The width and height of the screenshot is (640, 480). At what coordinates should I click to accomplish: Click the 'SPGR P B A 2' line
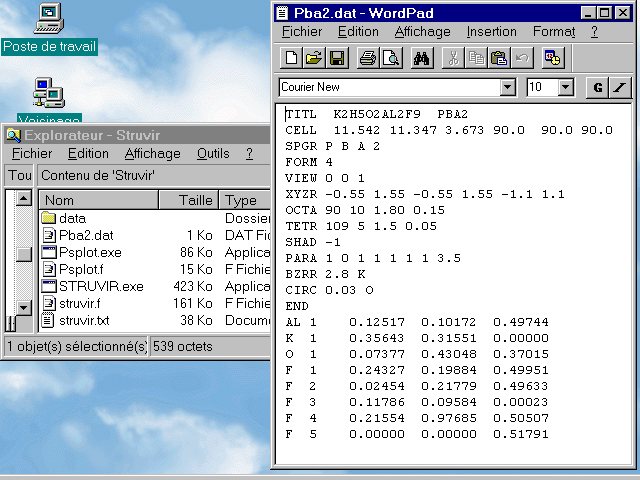(333, 146)
